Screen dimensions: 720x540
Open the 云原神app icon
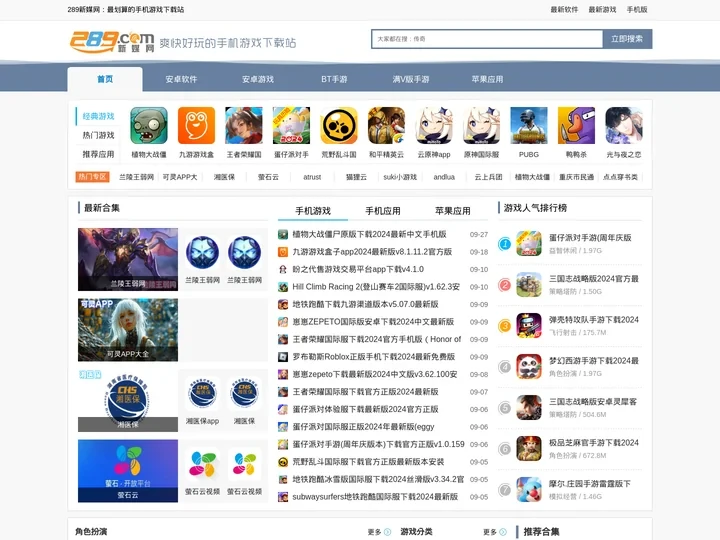pyautogui.click(x=434, y=125)
